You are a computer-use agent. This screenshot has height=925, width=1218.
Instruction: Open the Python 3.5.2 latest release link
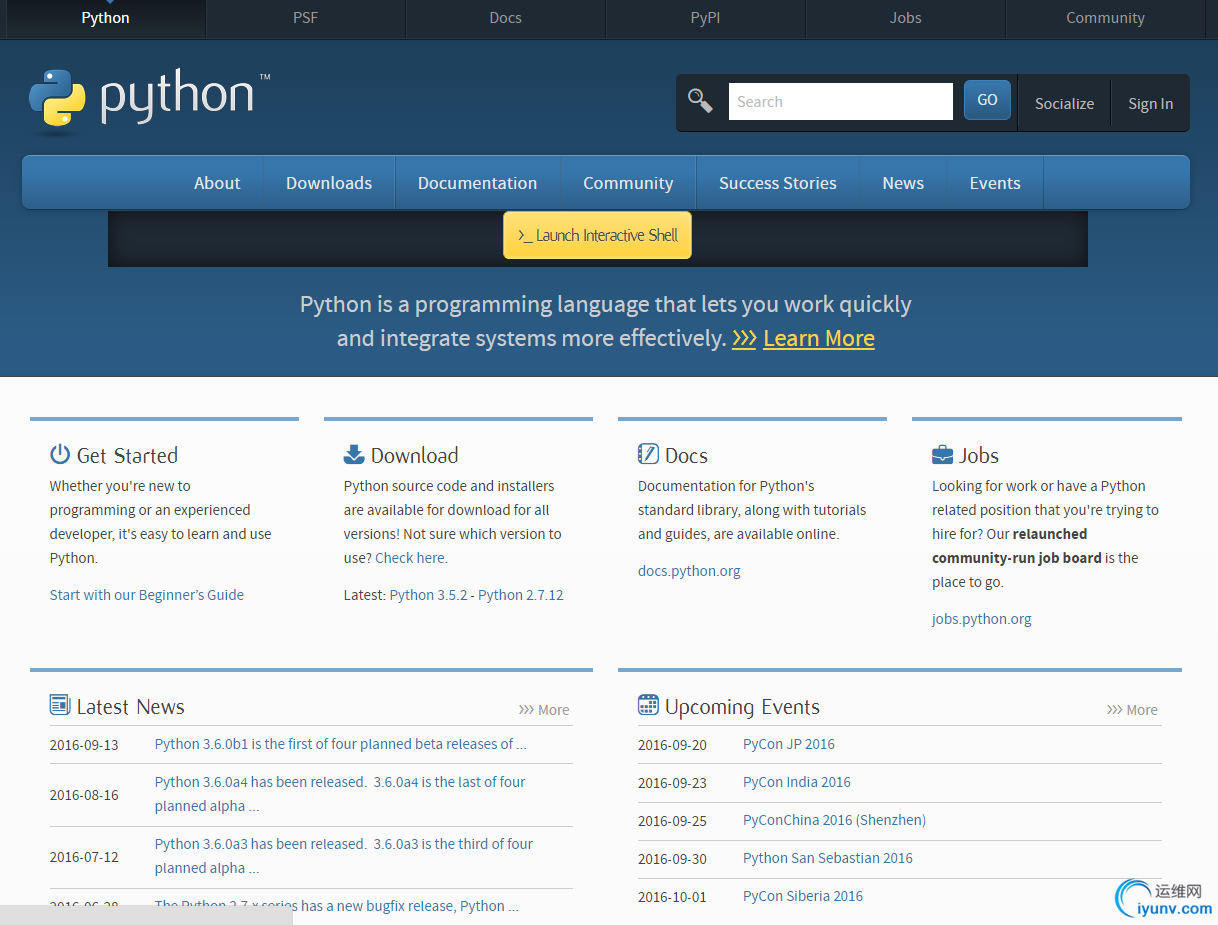pyautogui.click(x=428, y=595)
